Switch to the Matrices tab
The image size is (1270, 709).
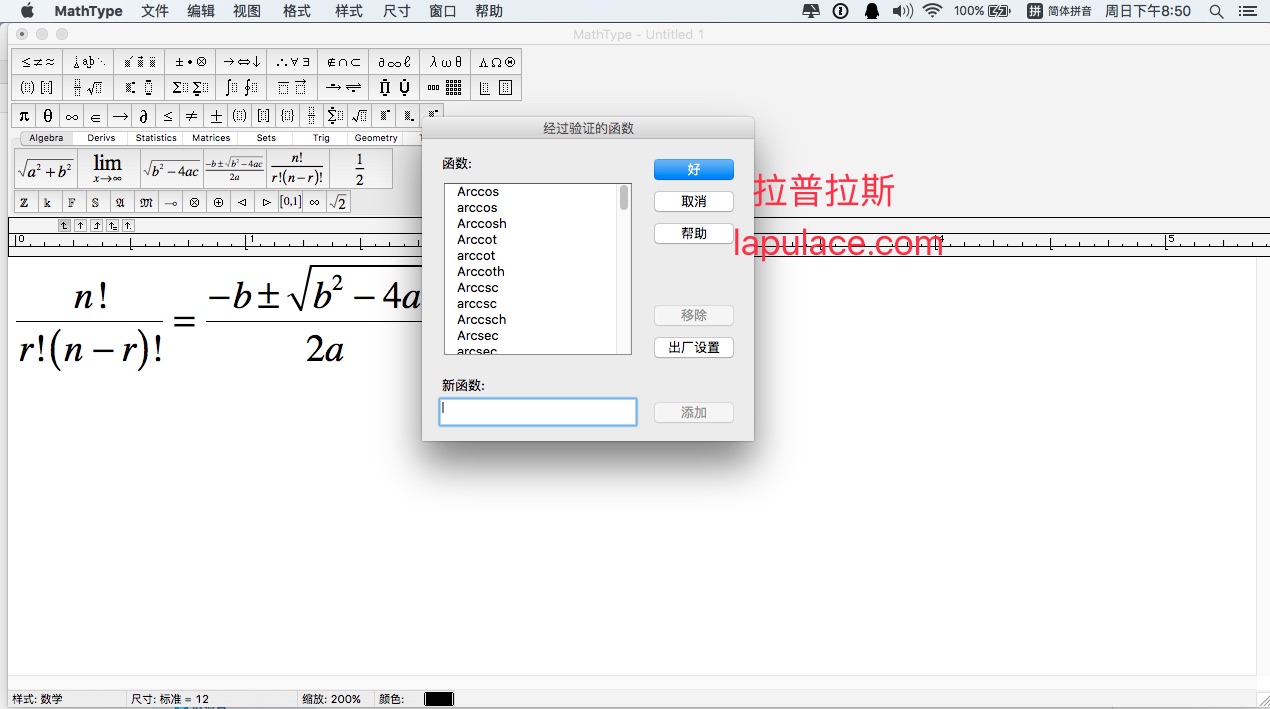211,138
